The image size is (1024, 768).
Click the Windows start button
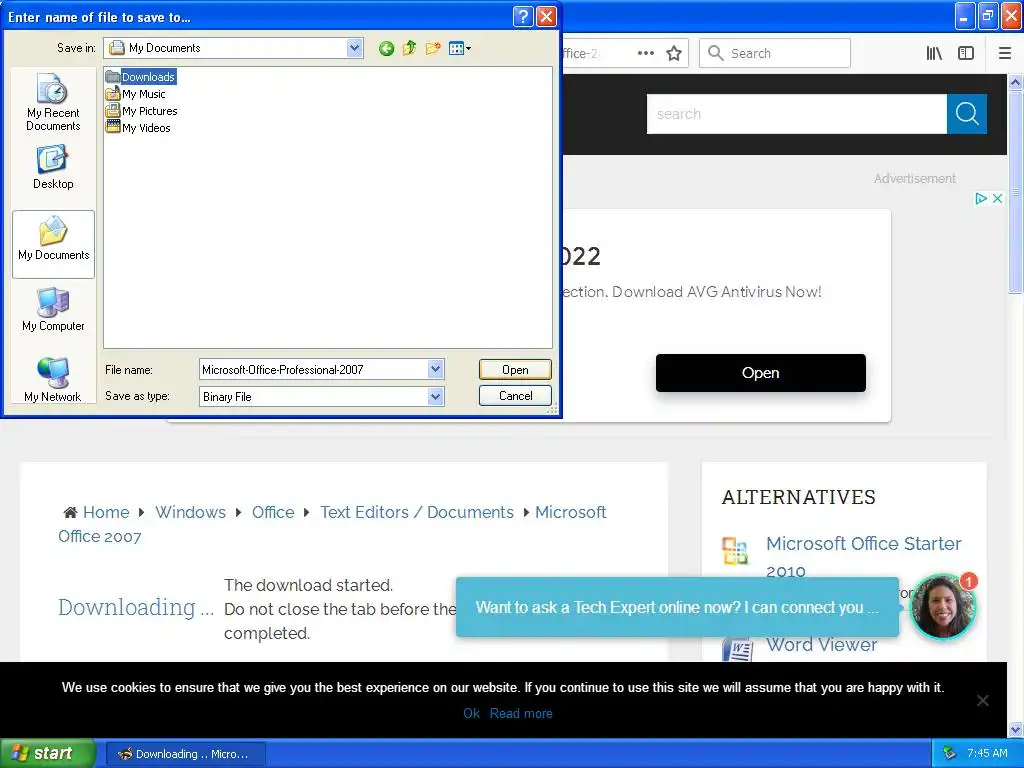coord(48,753)
